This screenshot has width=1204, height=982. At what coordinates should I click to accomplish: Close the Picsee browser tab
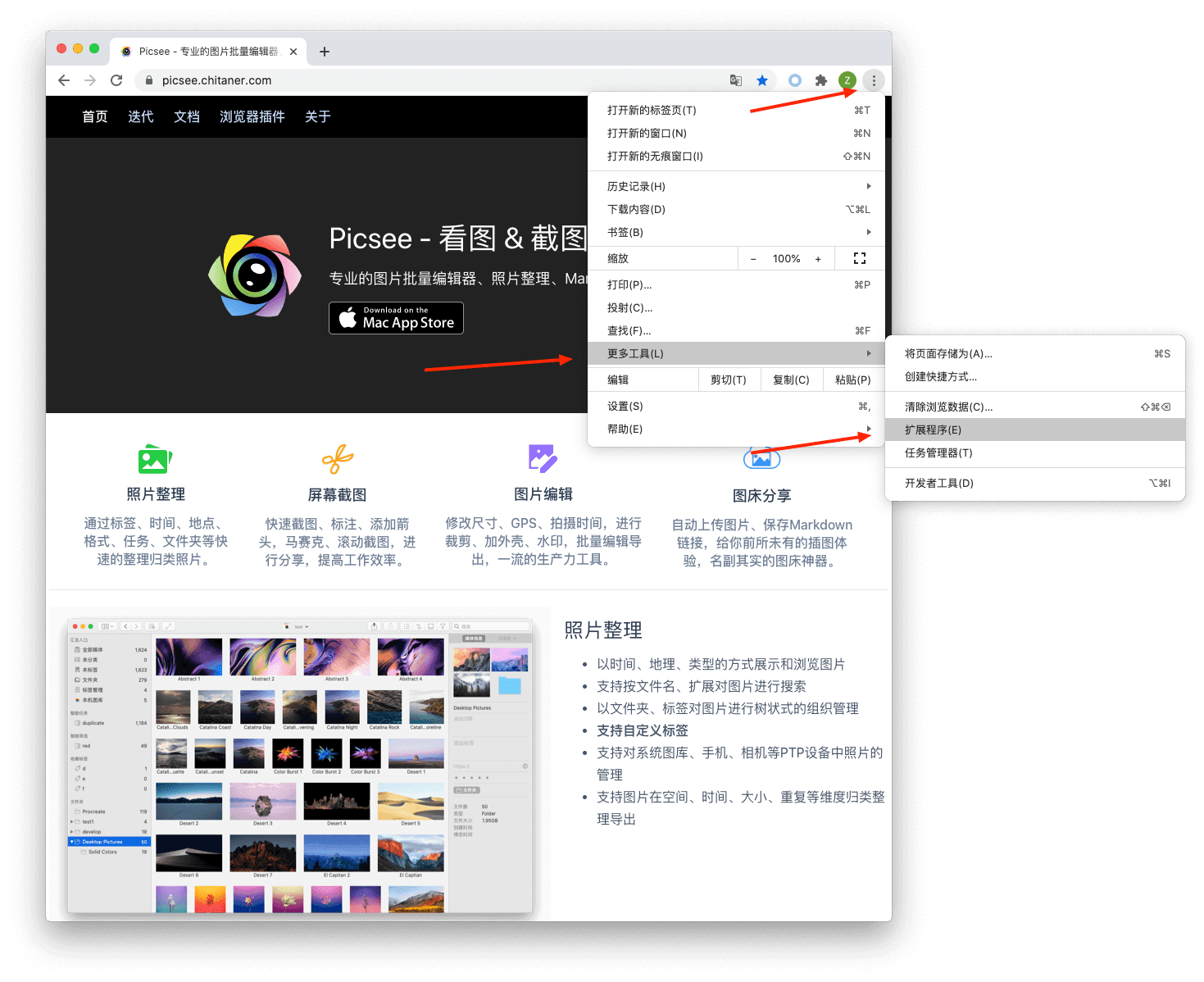293,52
